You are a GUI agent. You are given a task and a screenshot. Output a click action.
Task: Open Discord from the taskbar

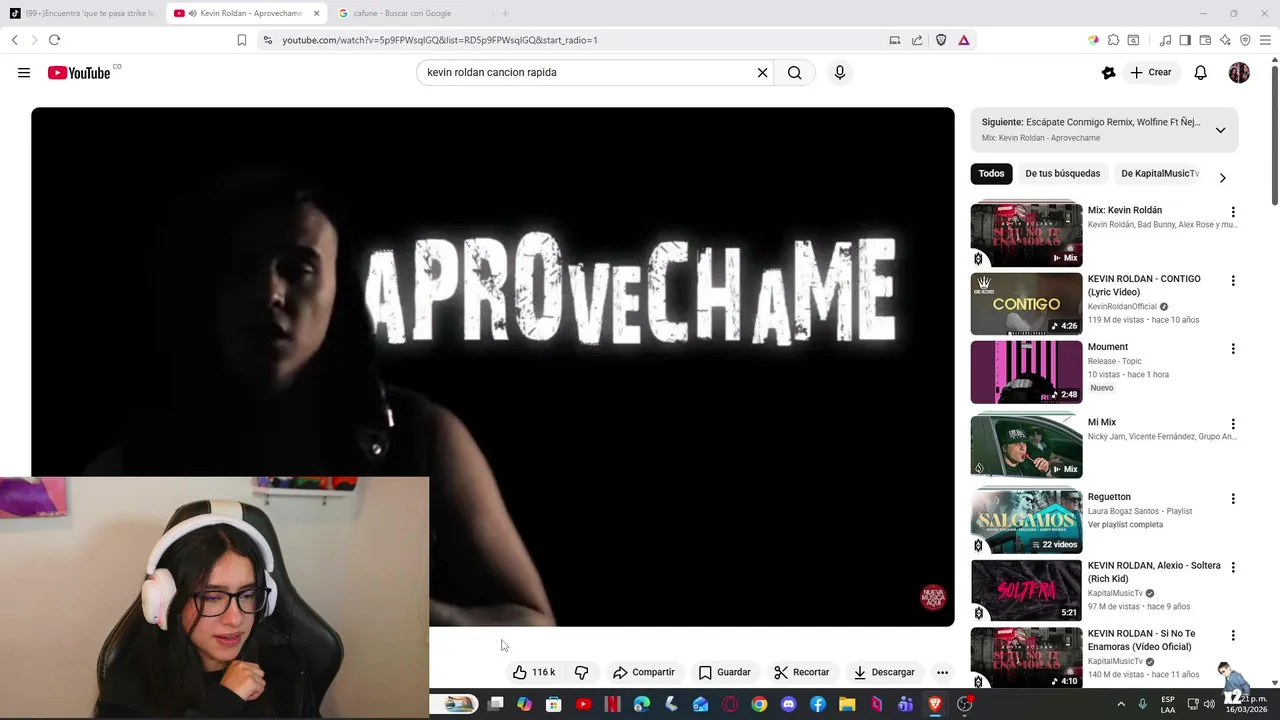pos(788,704)
